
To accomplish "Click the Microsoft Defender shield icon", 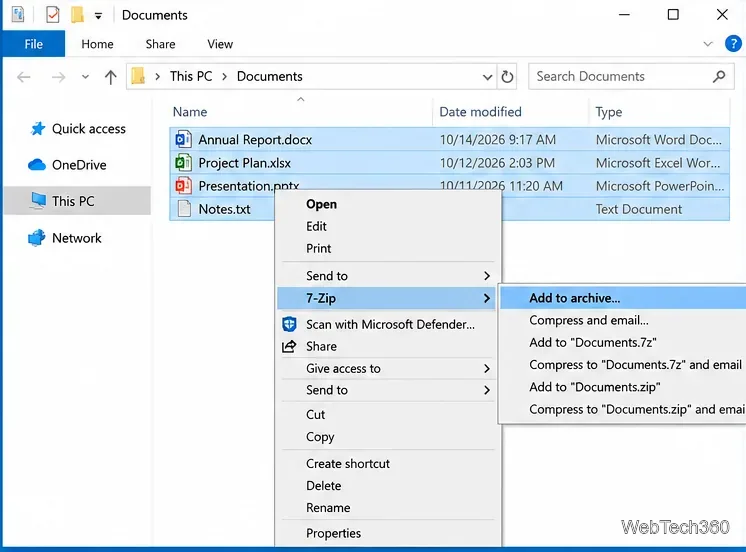I will coord(289,324).
